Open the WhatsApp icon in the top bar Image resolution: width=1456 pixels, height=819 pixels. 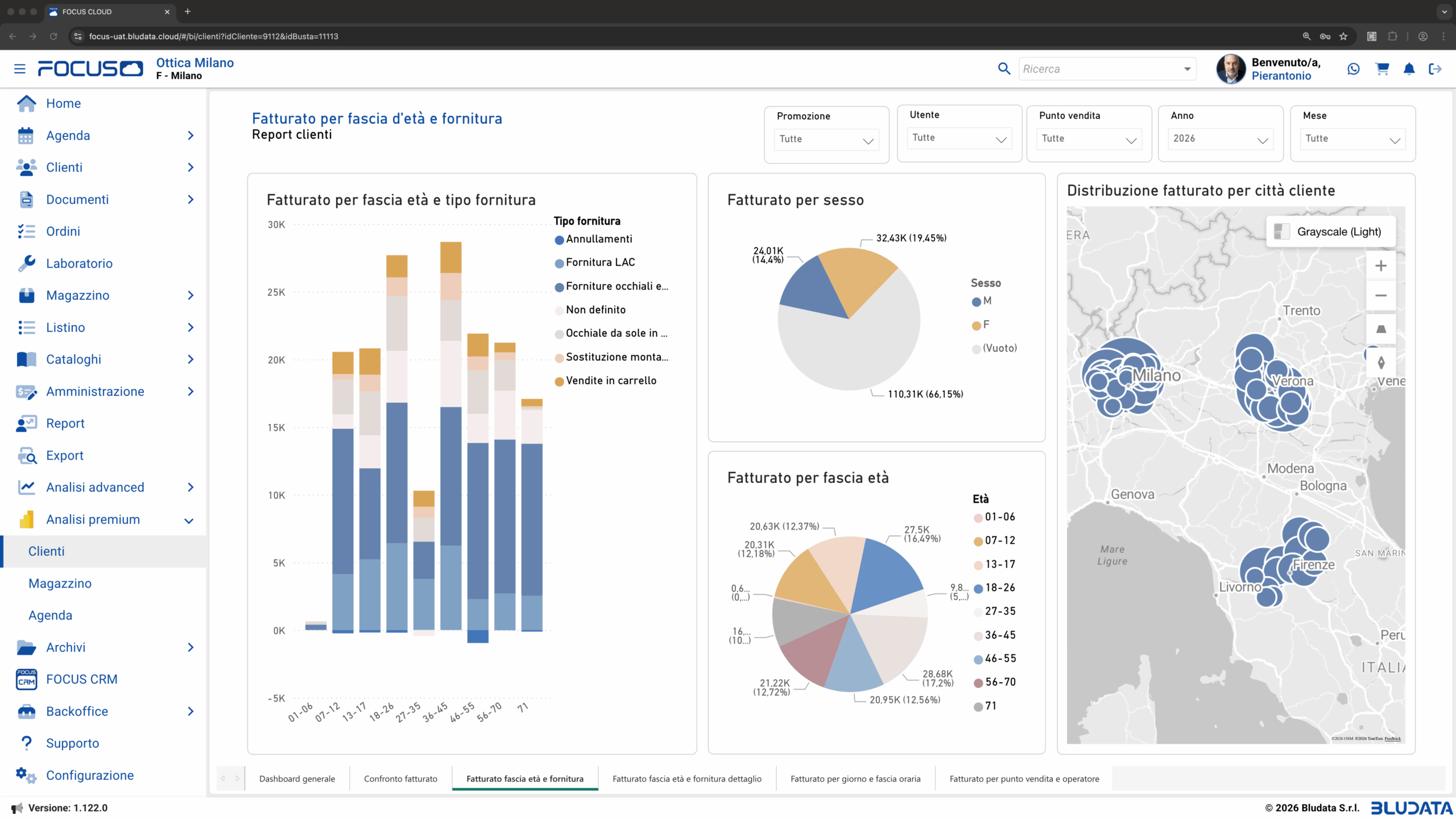1352,69
